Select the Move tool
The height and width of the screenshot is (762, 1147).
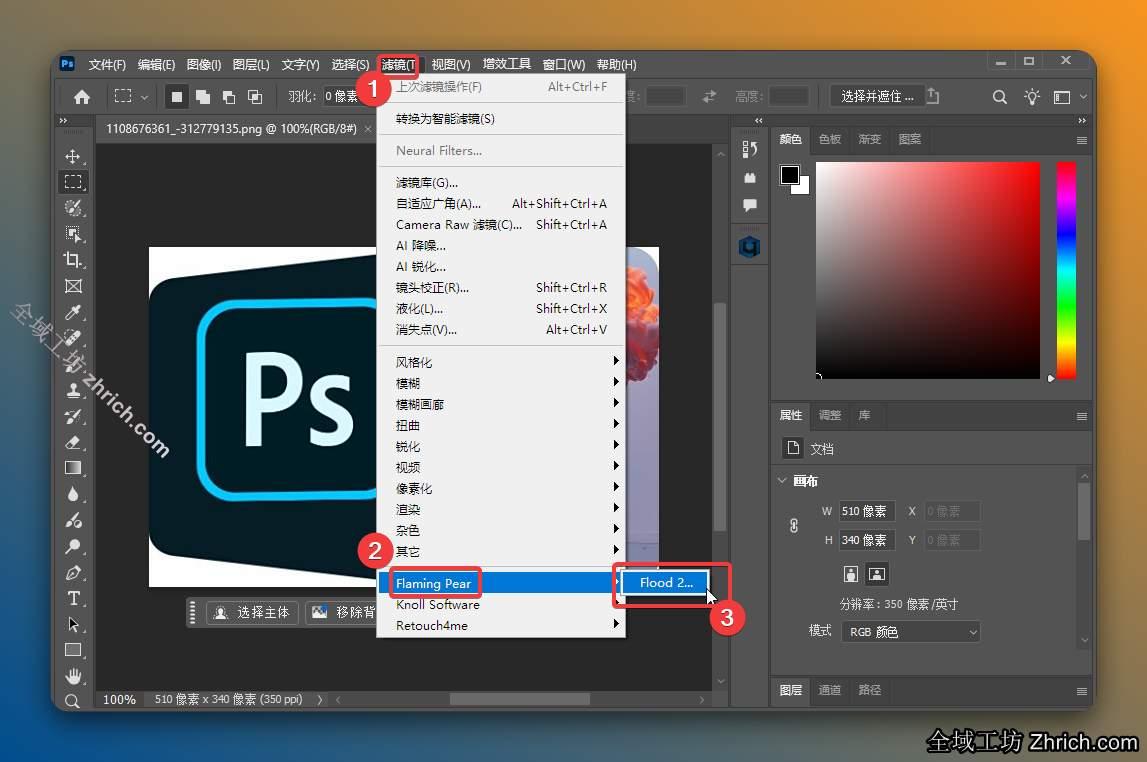click(72, 156)
